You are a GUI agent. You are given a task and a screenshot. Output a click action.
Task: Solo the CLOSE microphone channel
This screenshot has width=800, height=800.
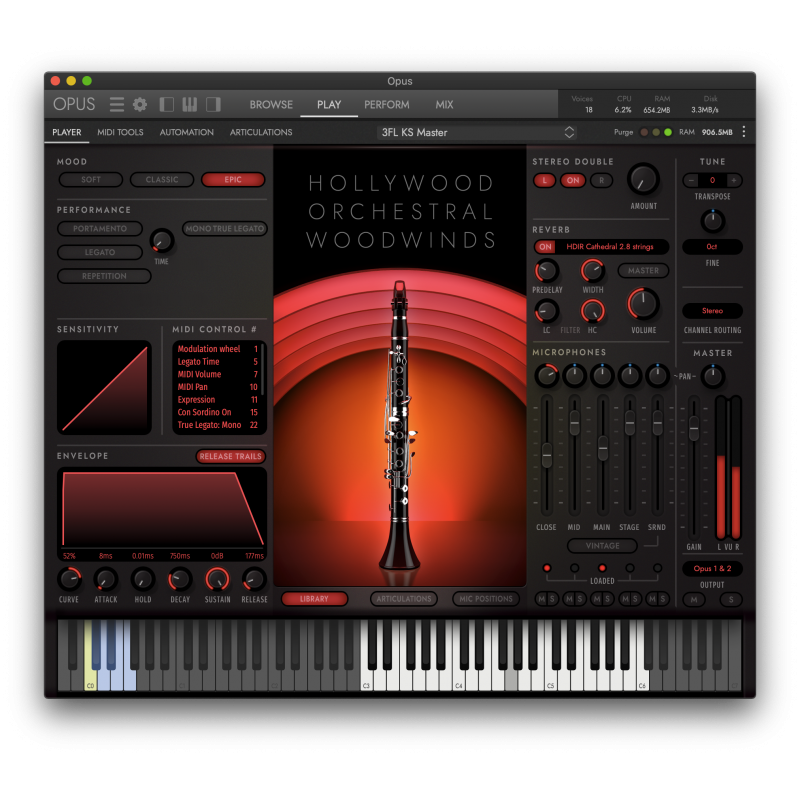552,599
